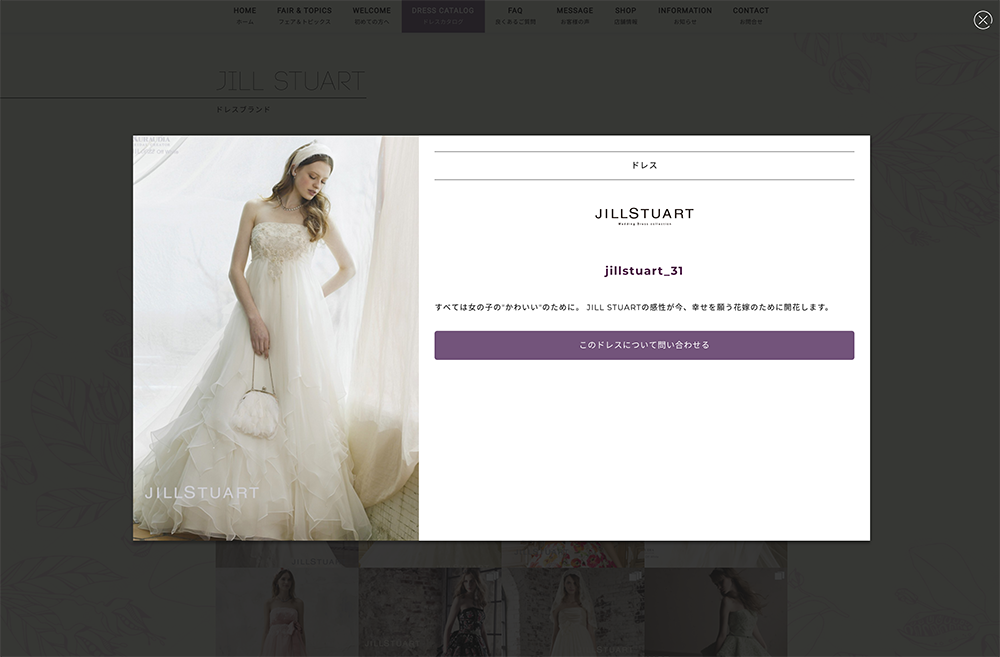Select the jillstuart_31 dress title
The height and width of the screenshot is (657, 1000).
pos(644,270)
